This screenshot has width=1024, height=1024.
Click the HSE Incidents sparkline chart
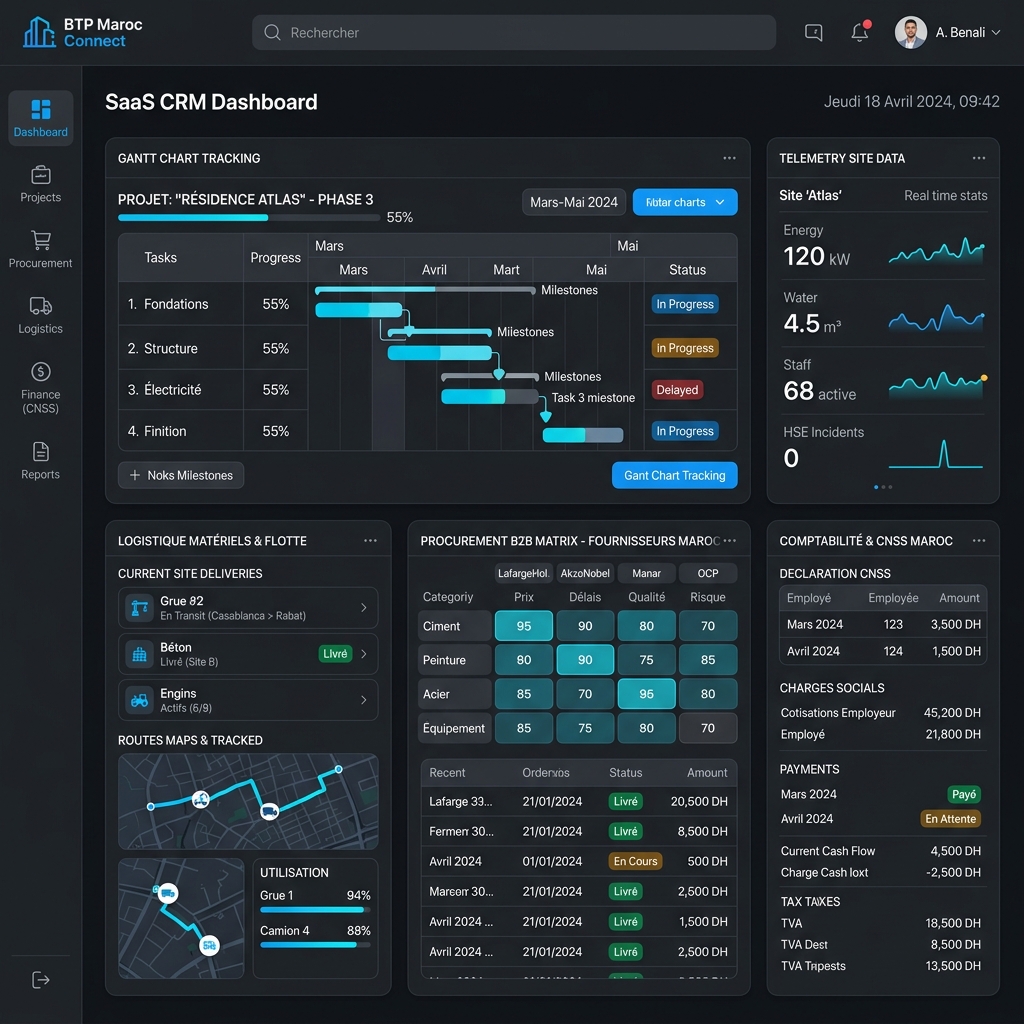click(x=936, y=455)
